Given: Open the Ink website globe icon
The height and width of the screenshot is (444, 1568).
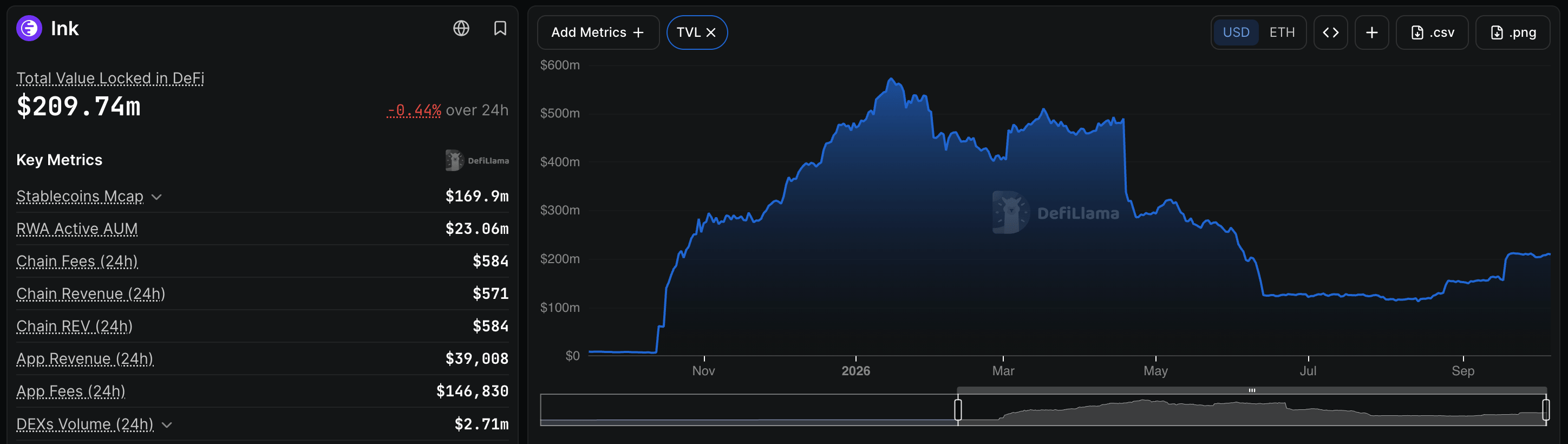Looking at the screenshot, I should [x=461, y=28].
